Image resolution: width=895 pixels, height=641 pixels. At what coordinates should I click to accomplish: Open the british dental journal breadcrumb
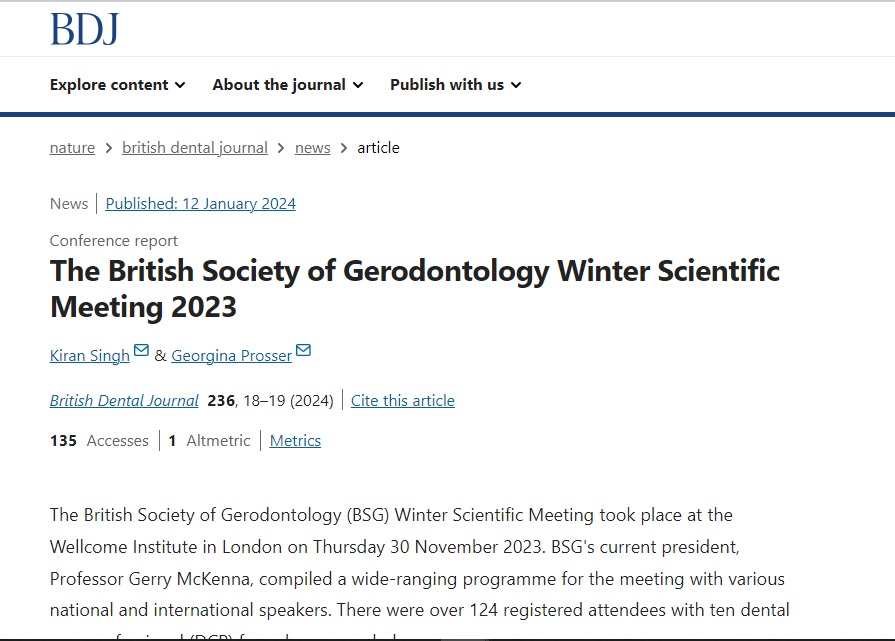tap(195, 148)
